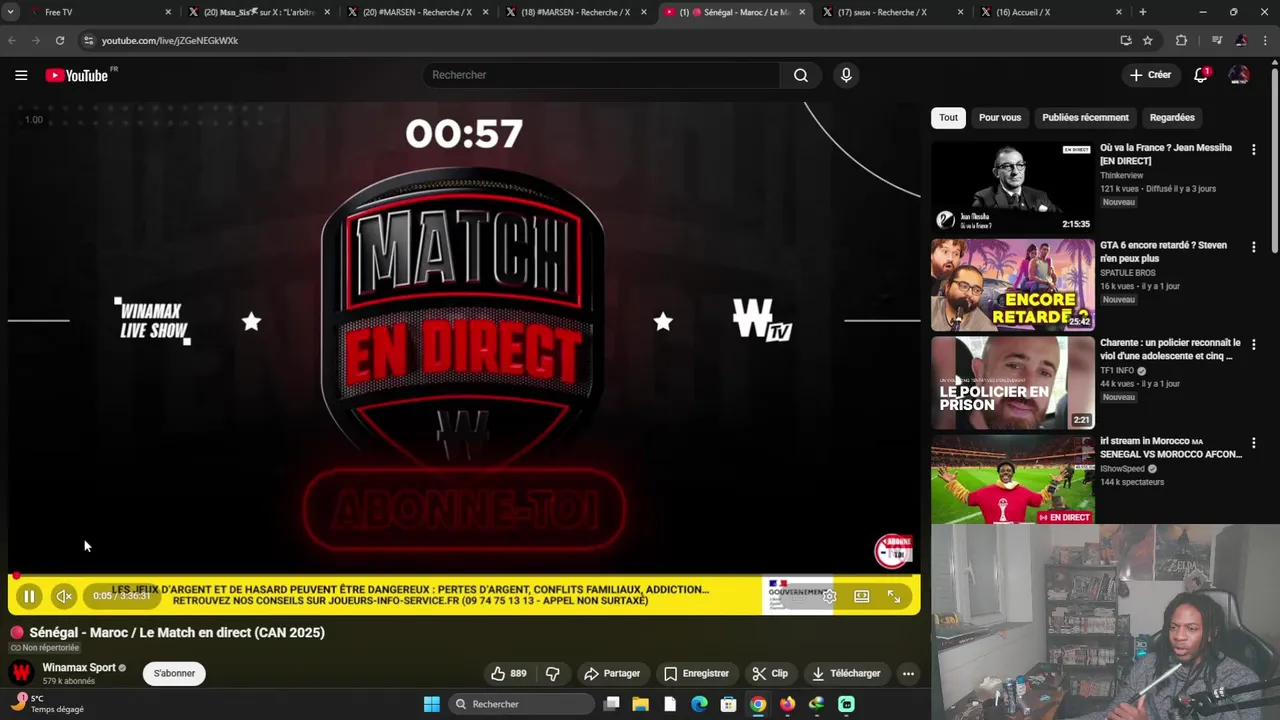The width and height of the screenshot is (1280, 720).
Task: Save video with 'Enregistrer' button
Action: [697, 673]
